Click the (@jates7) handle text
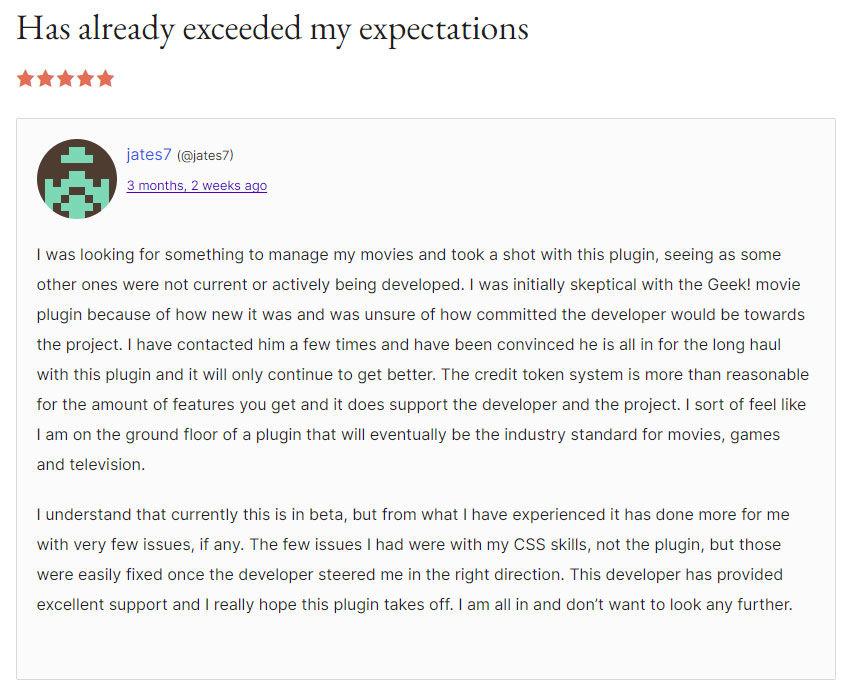Image resolution: width=844 pixels, height=690 pixels. 205,155
